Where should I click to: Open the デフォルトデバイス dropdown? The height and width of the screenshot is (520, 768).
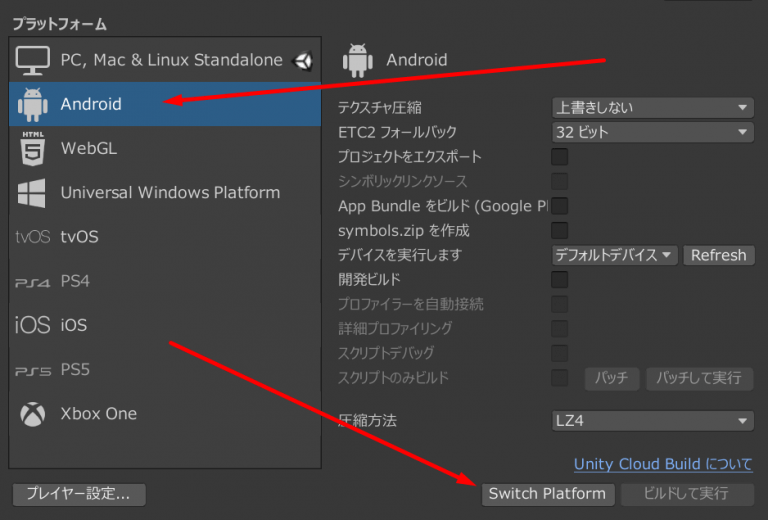pos(615,255)
